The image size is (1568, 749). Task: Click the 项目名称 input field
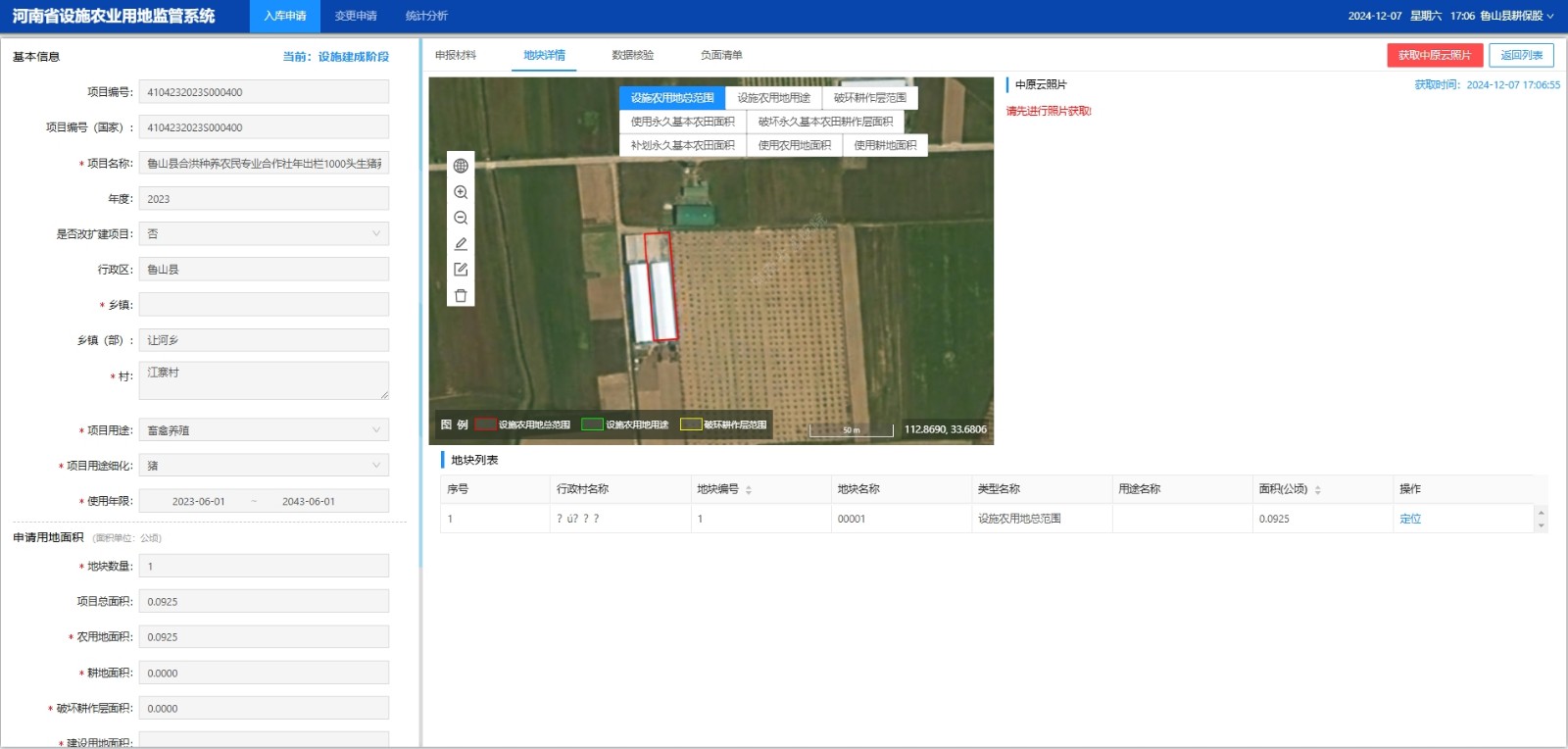point(264,163)
